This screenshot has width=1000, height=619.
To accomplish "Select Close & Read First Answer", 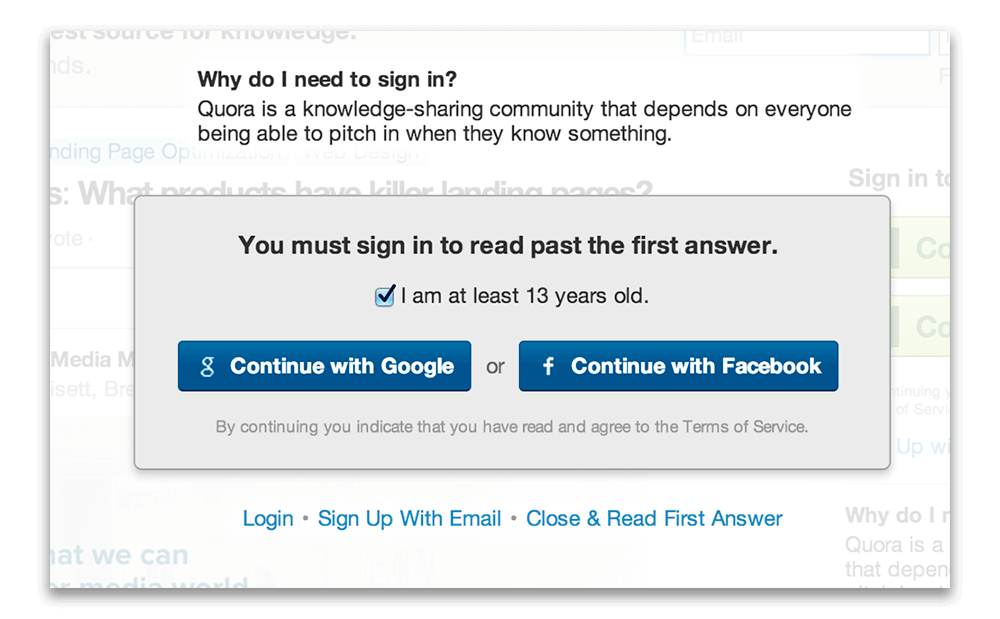I will click(x=654, y=518).
